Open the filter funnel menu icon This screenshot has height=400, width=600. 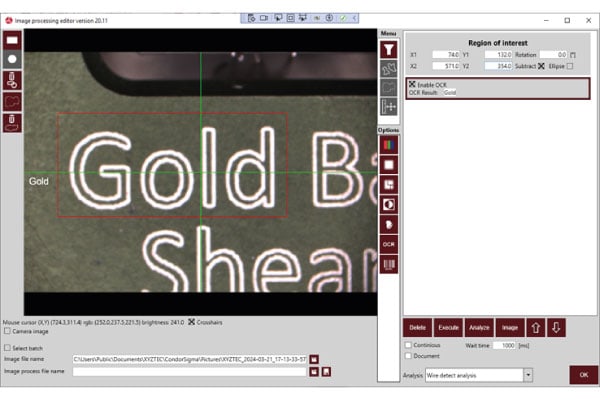coord(389,47)
